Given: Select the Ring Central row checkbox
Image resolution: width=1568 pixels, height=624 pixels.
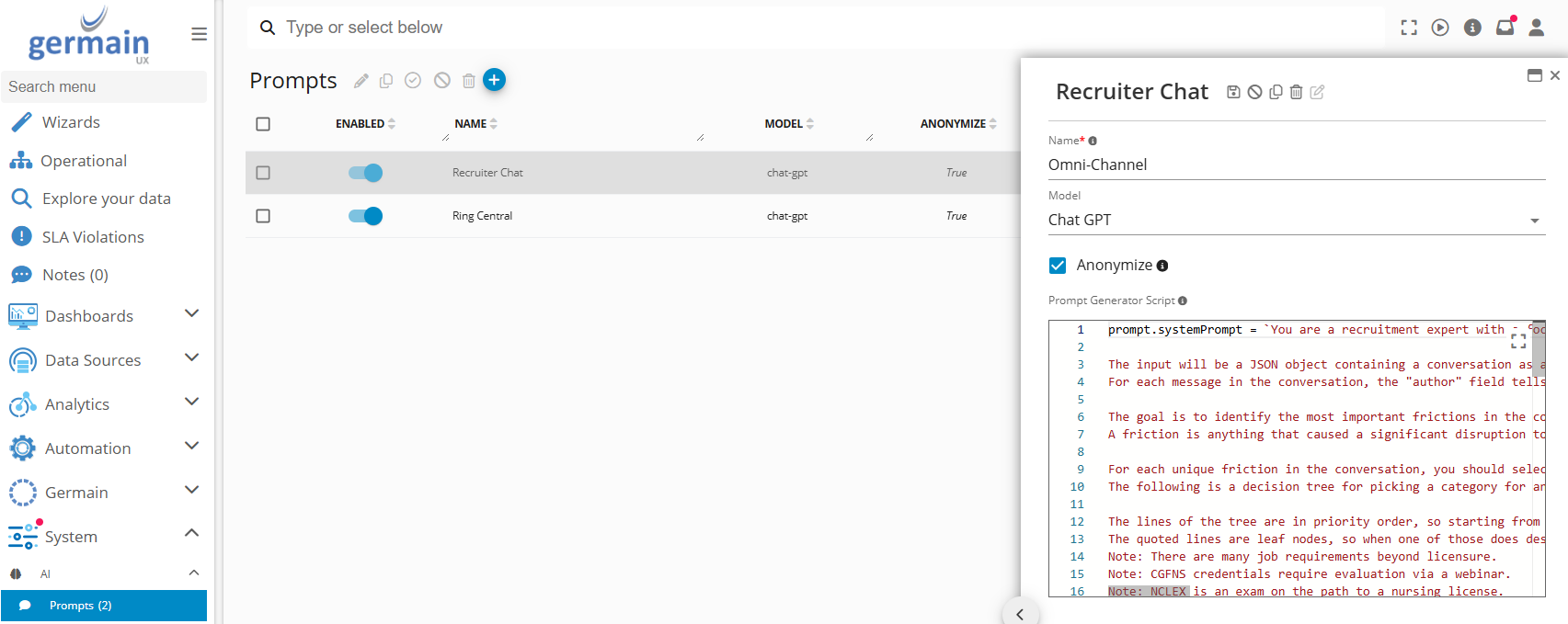Looking at the screenshot, I should point(263,216).
